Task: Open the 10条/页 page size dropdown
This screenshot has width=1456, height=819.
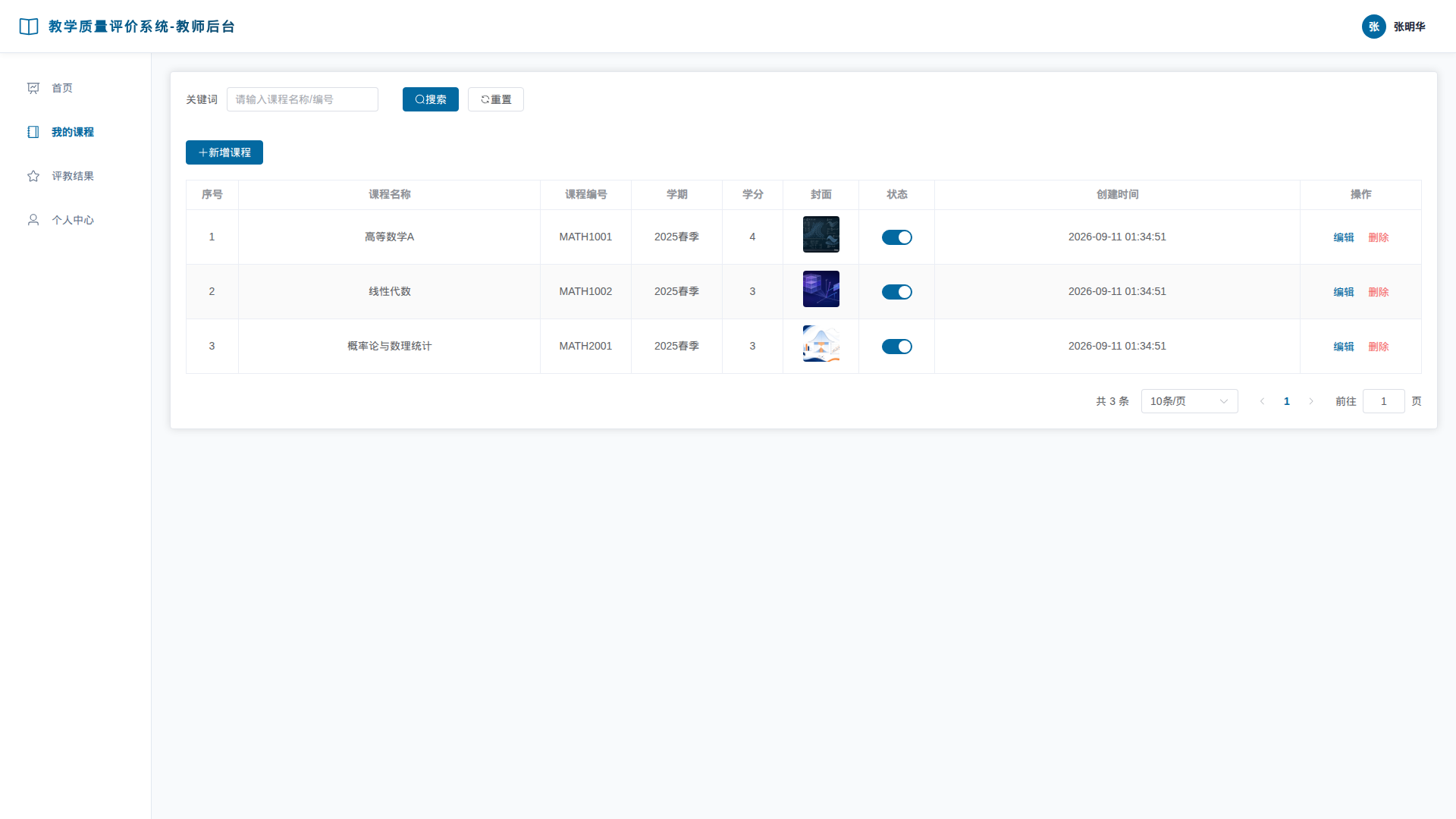Action: click(x=1190, y=401)
